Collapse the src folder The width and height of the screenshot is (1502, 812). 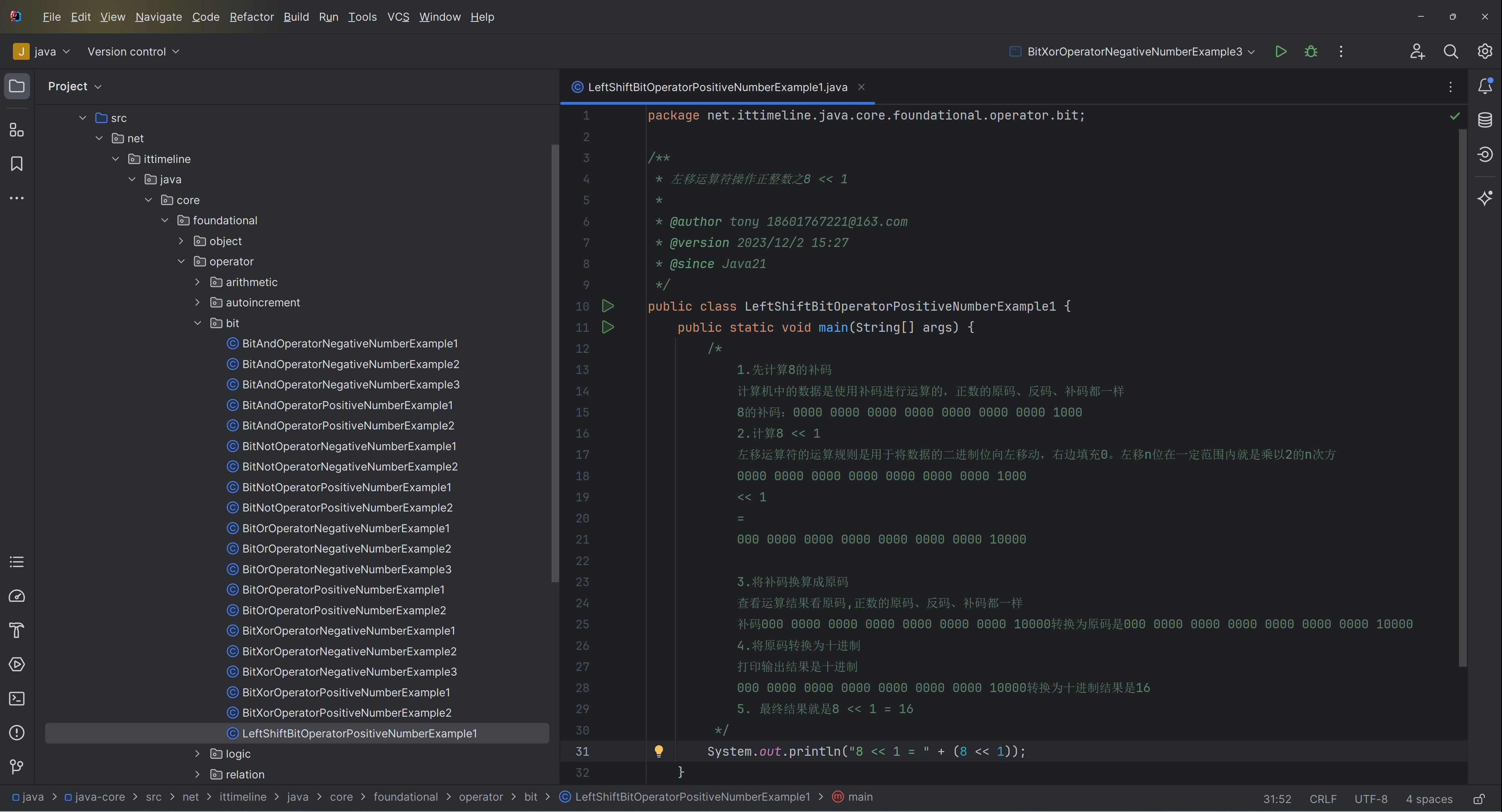[83, 118]
